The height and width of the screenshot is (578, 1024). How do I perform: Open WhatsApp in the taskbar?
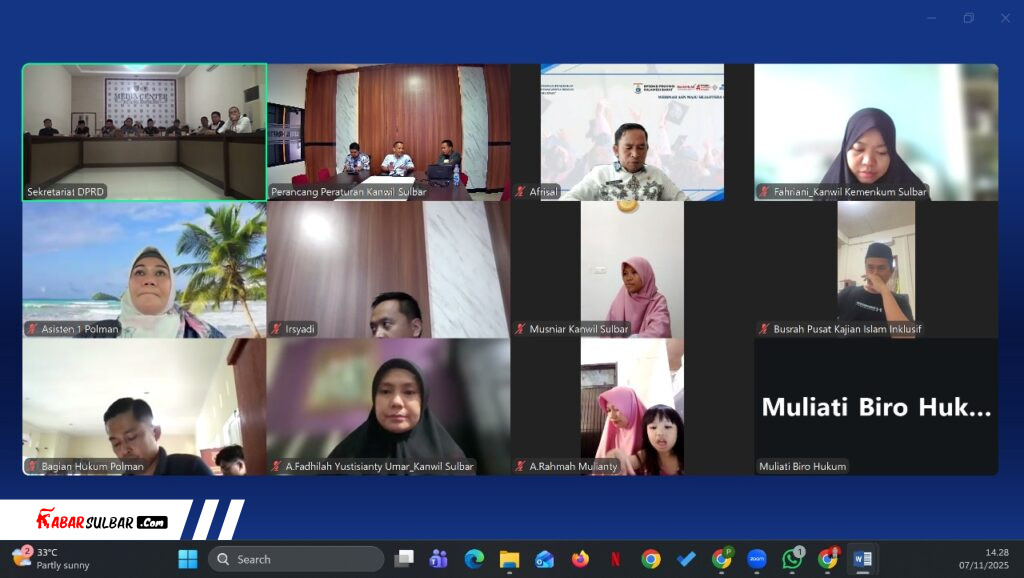point(792,559)
